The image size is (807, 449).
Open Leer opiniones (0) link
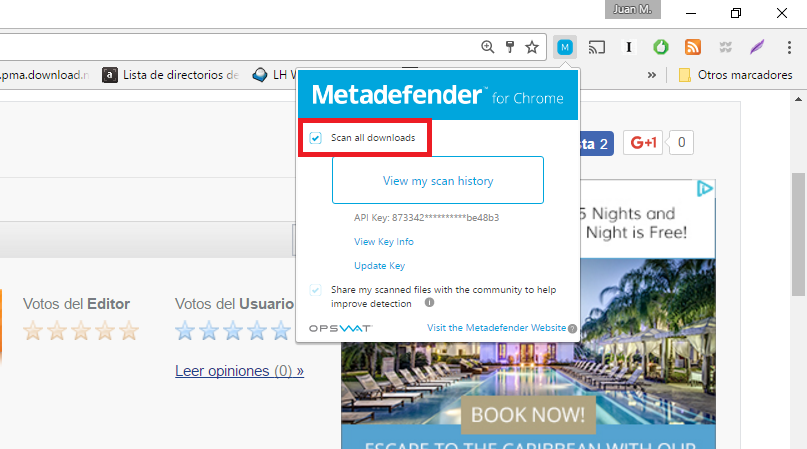(x=239, y=371)
